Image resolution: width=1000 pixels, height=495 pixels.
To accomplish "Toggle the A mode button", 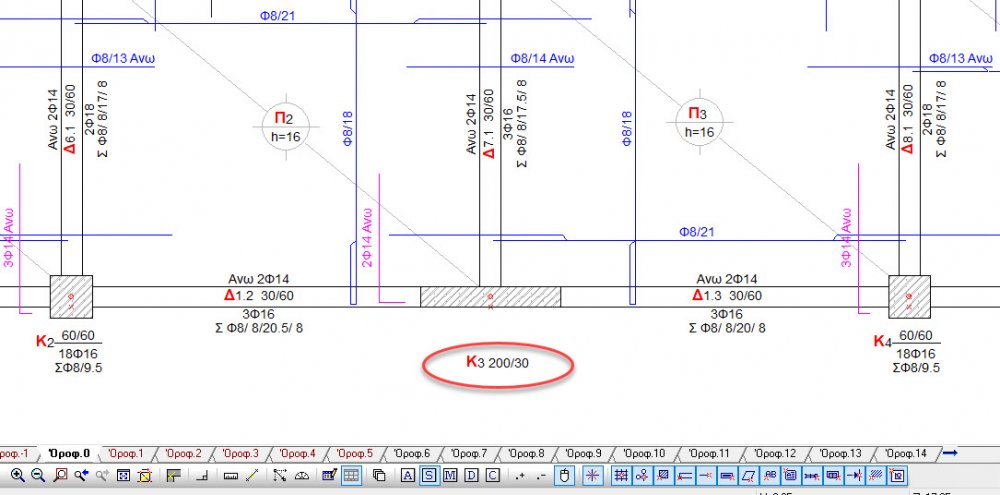I will [407, 475].
